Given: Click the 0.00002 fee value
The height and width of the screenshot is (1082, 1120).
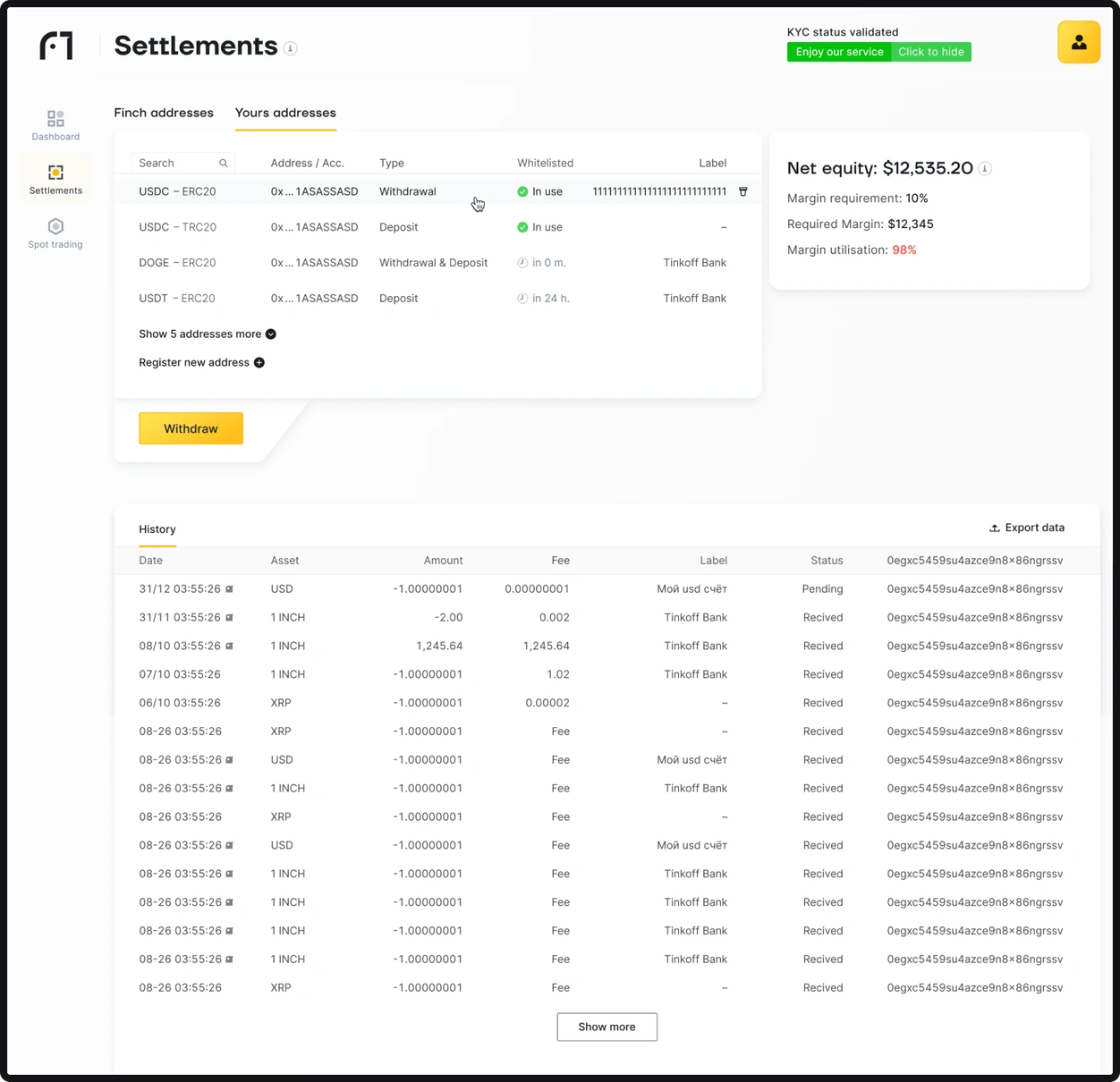Looking at the screenshot, I should [547, 704].
